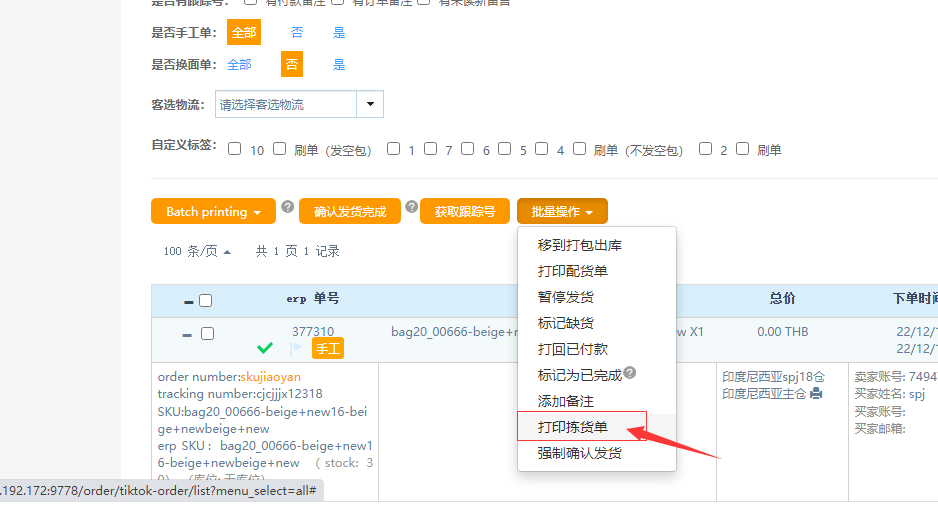Toggle the 批量操作 dropdown button

(562, 211)
